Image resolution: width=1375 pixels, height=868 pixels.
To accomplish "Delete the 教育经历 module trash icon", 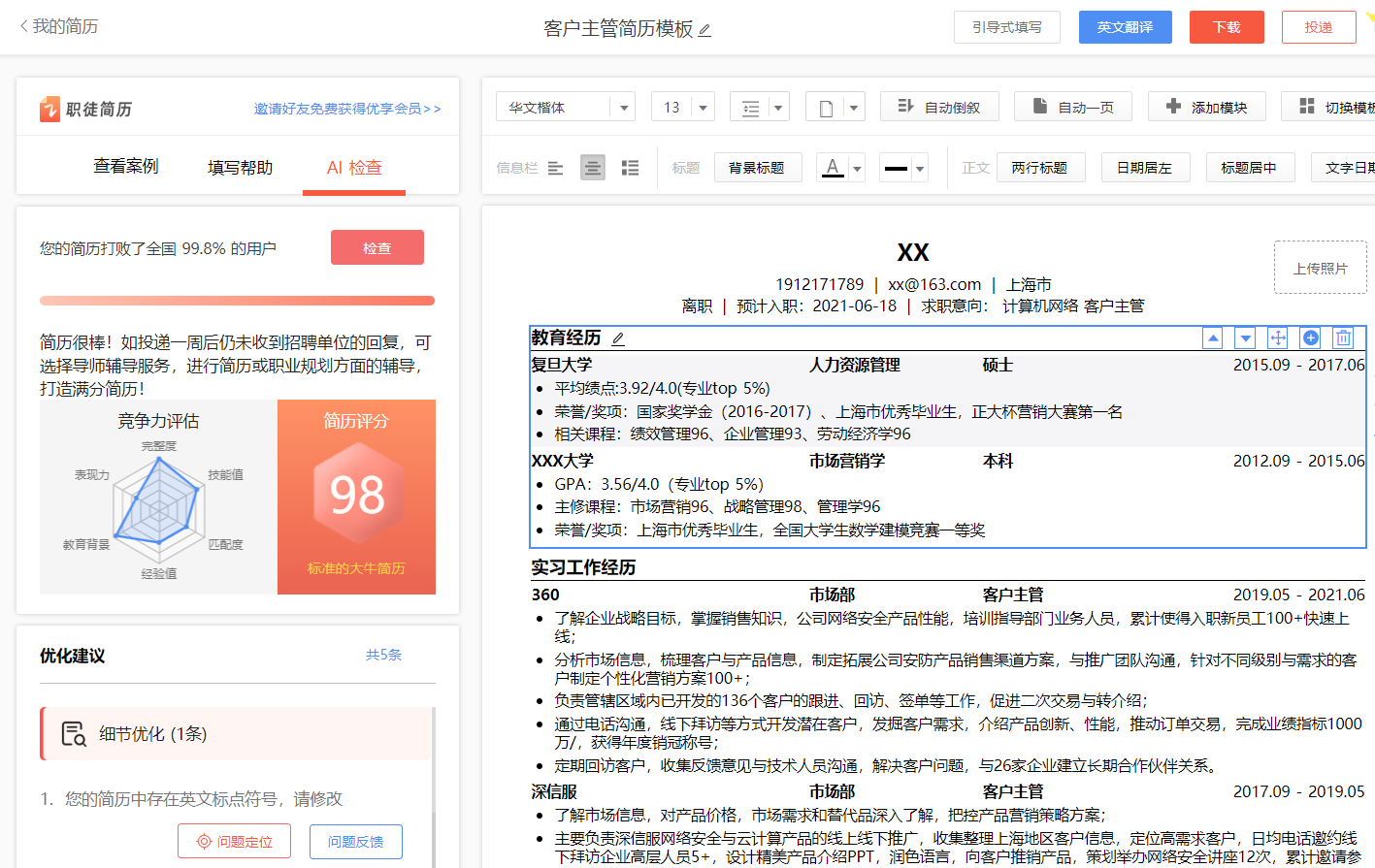I will pos(1344,338).
